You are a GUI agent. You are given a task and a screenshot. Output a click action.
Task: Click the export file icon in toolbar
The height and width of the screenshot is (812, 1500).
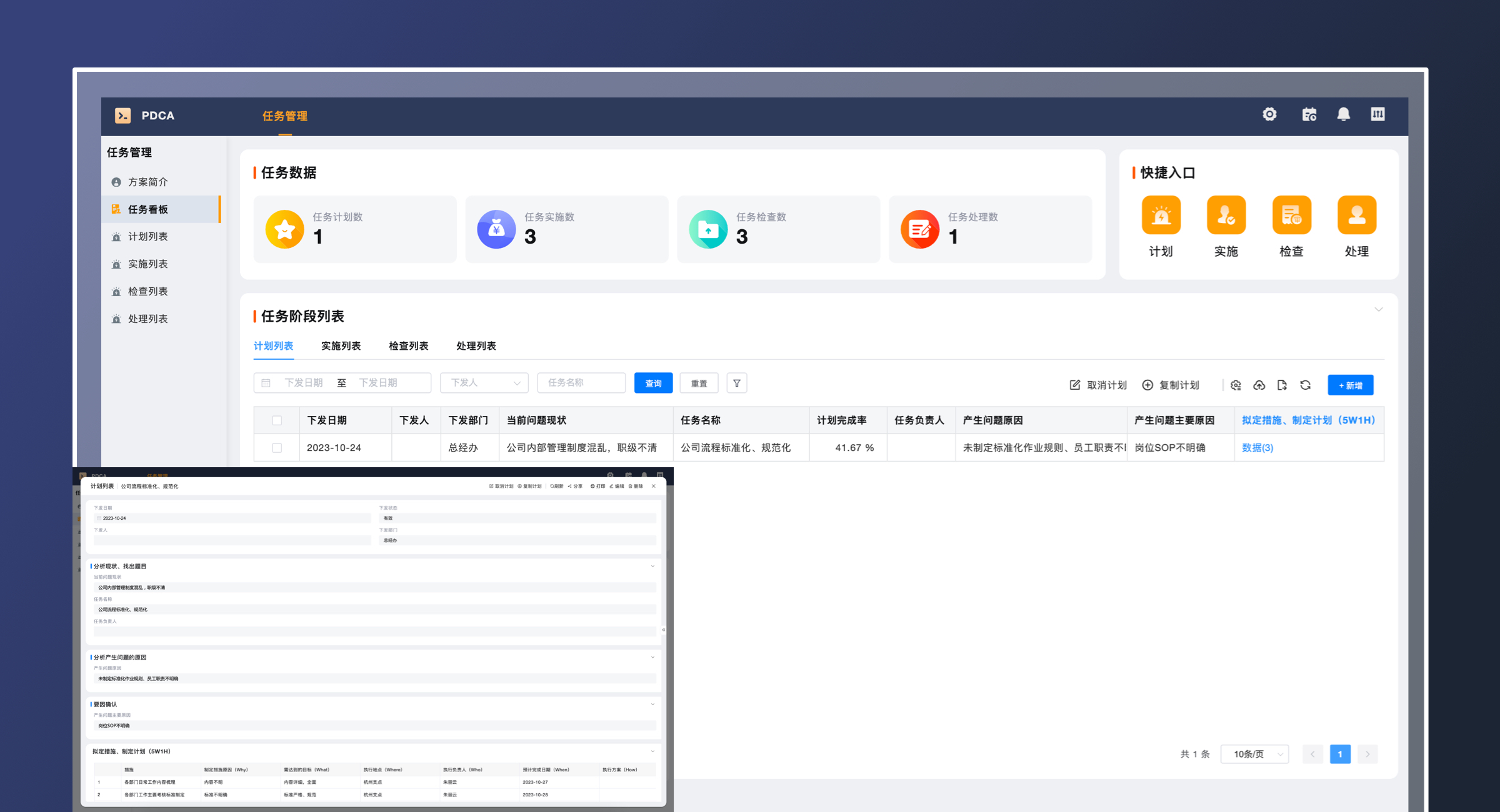1282,385
